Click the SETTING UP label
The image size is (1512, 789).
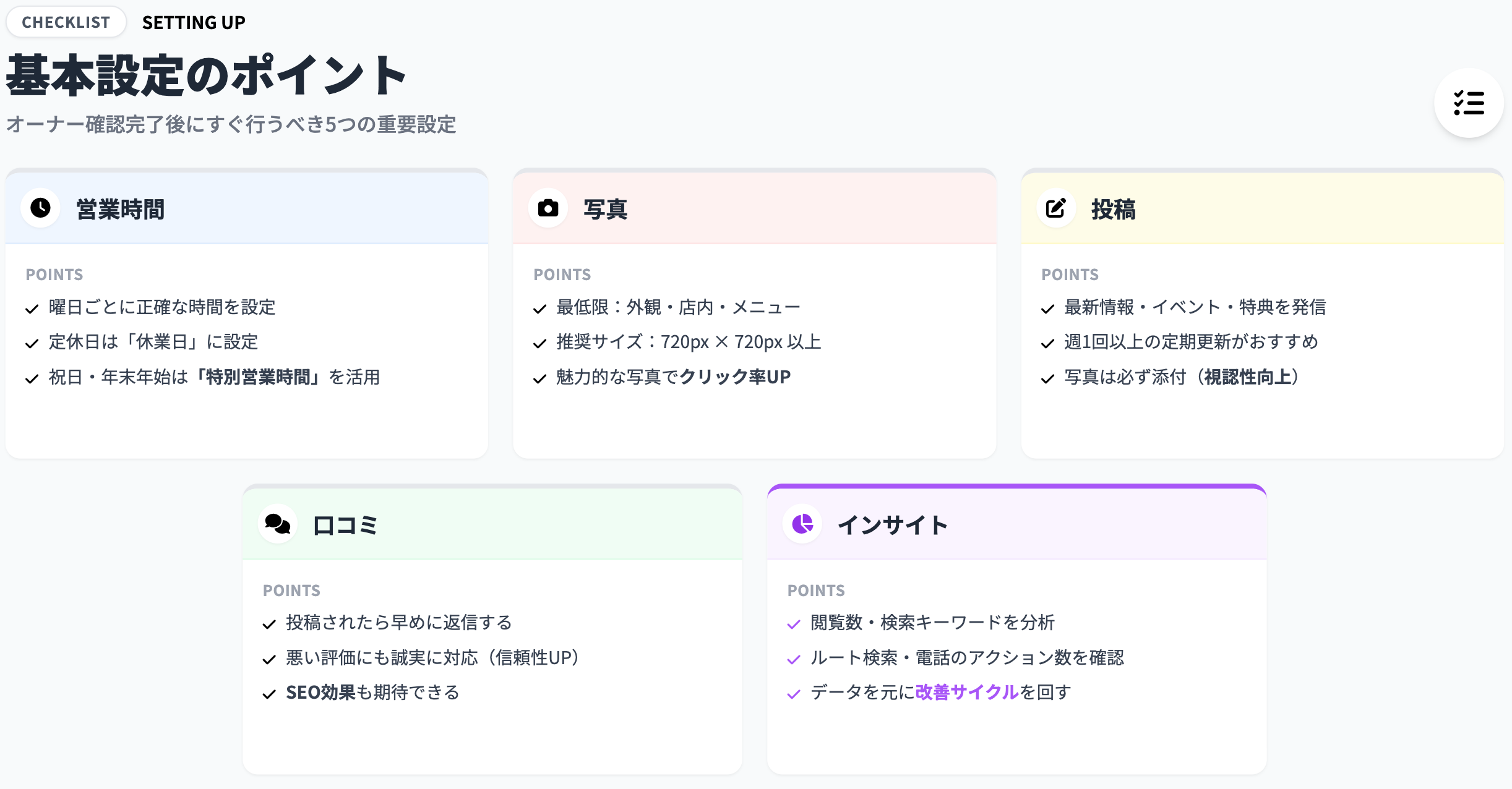tap(194, 22)
